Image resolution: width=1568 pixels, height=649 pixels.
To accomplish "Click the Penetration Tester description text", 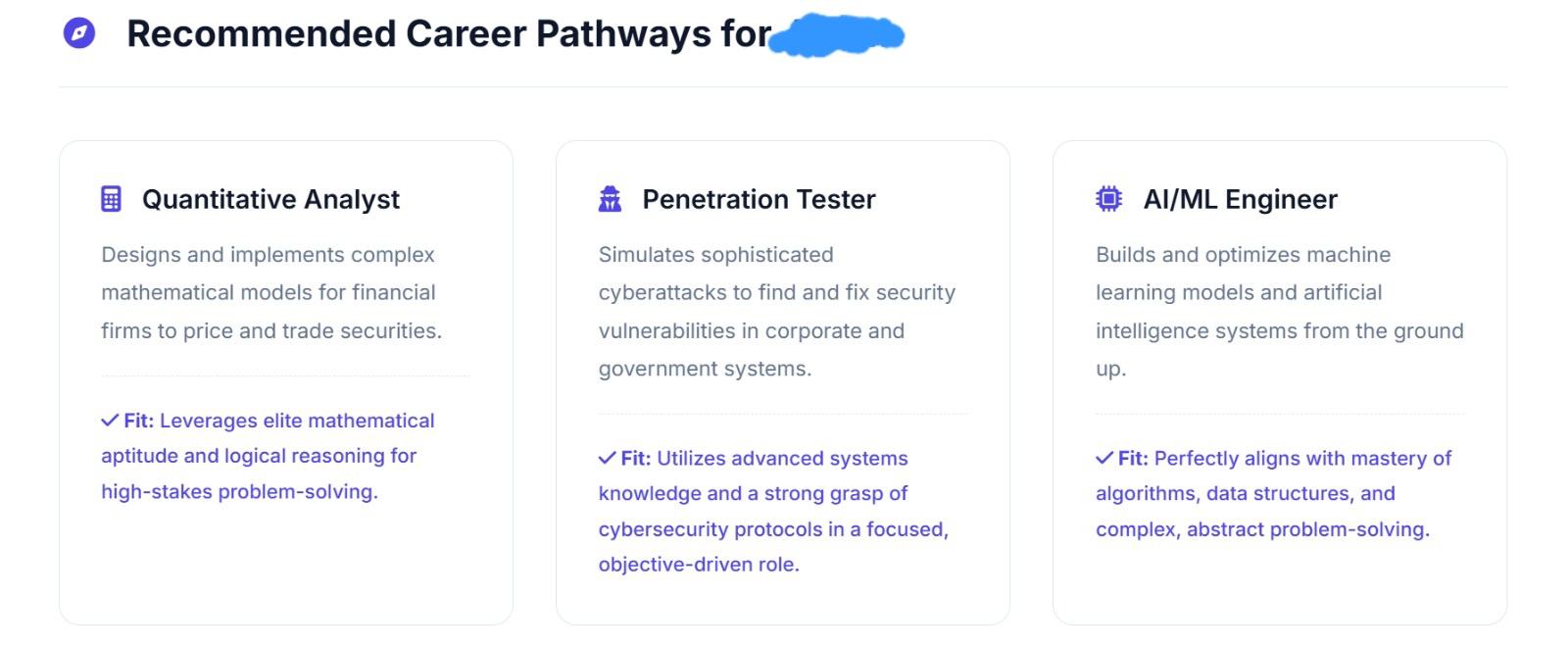I will pos(776,312).
